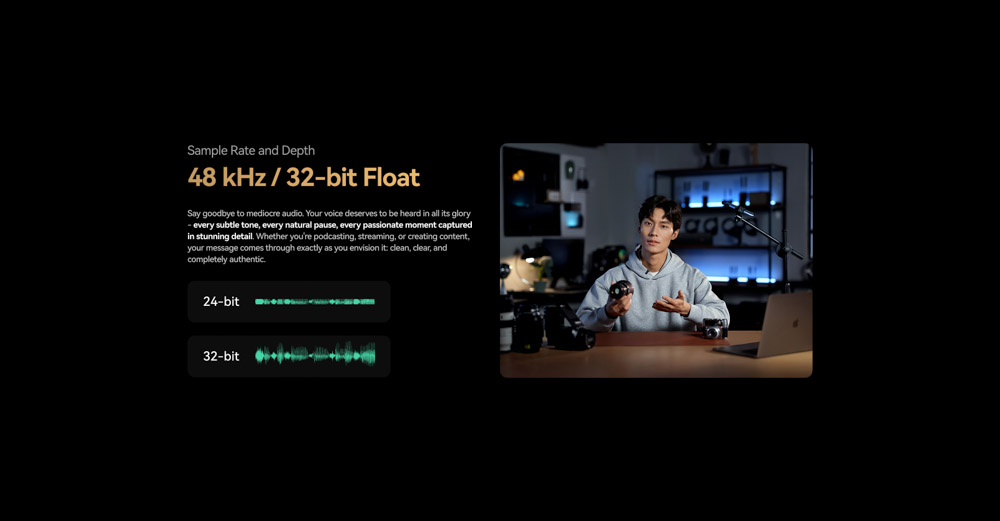Click the 24-bit waveform graphic
Image resolution: width=1000 pixels, height=521 pixels.
point(315,301)
